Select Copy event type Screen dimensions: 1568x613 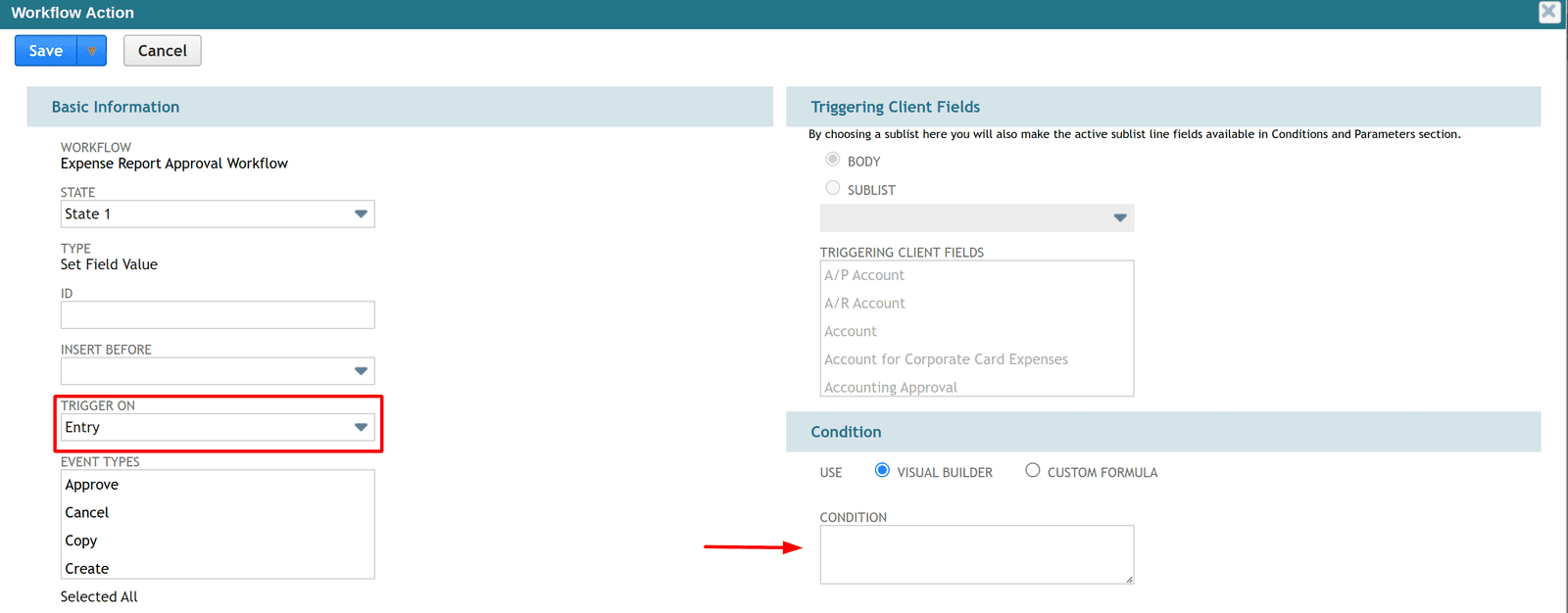pos(81,542)
